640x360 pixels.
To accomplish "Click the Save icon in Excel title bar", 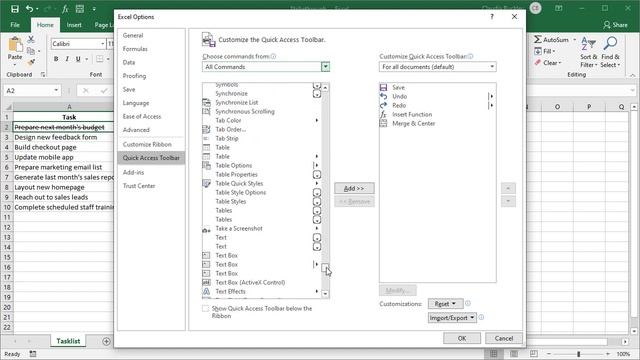I will [15, 9].
